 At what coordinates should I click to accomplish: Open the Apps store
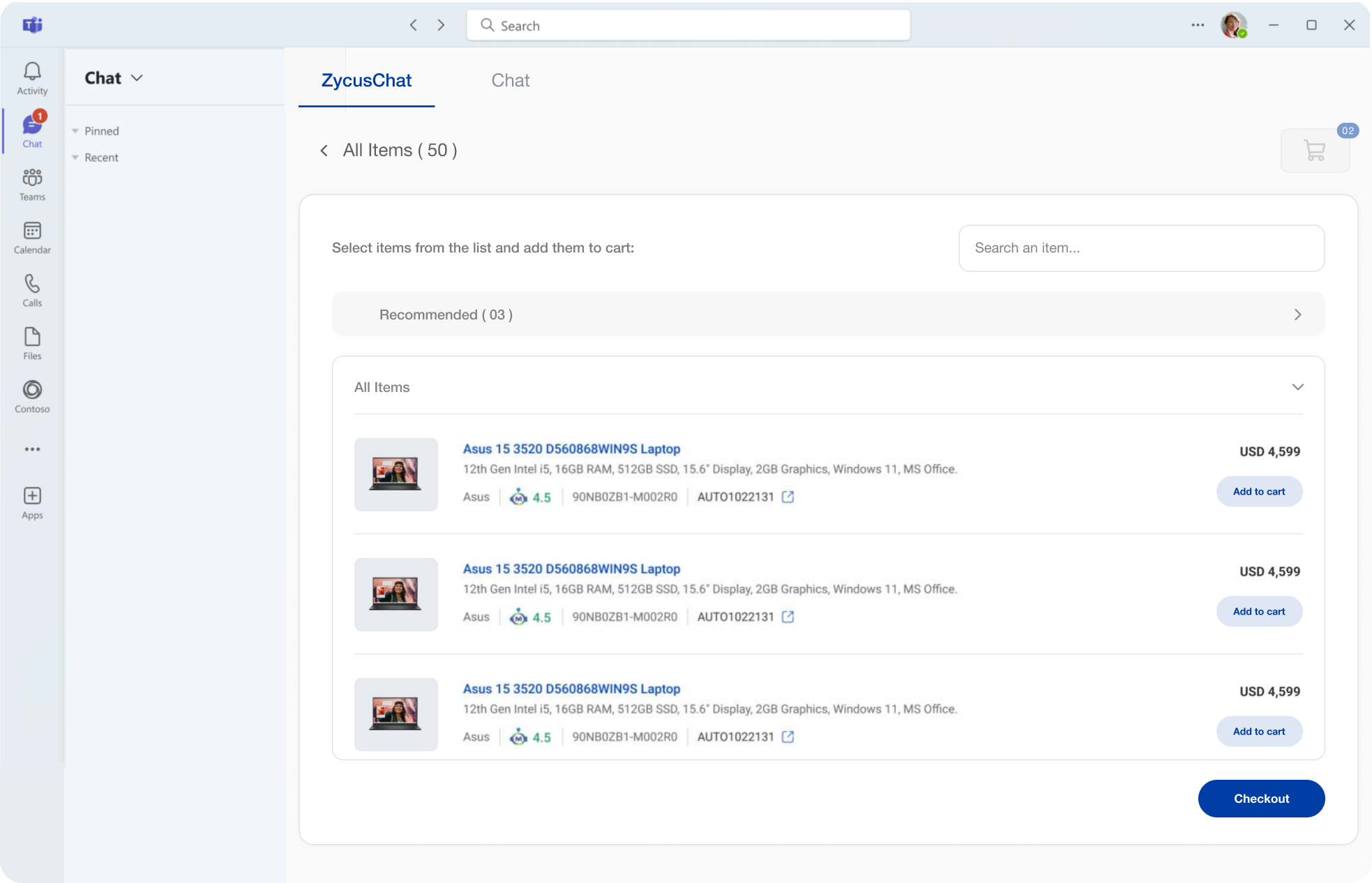[x=32, y=503]
